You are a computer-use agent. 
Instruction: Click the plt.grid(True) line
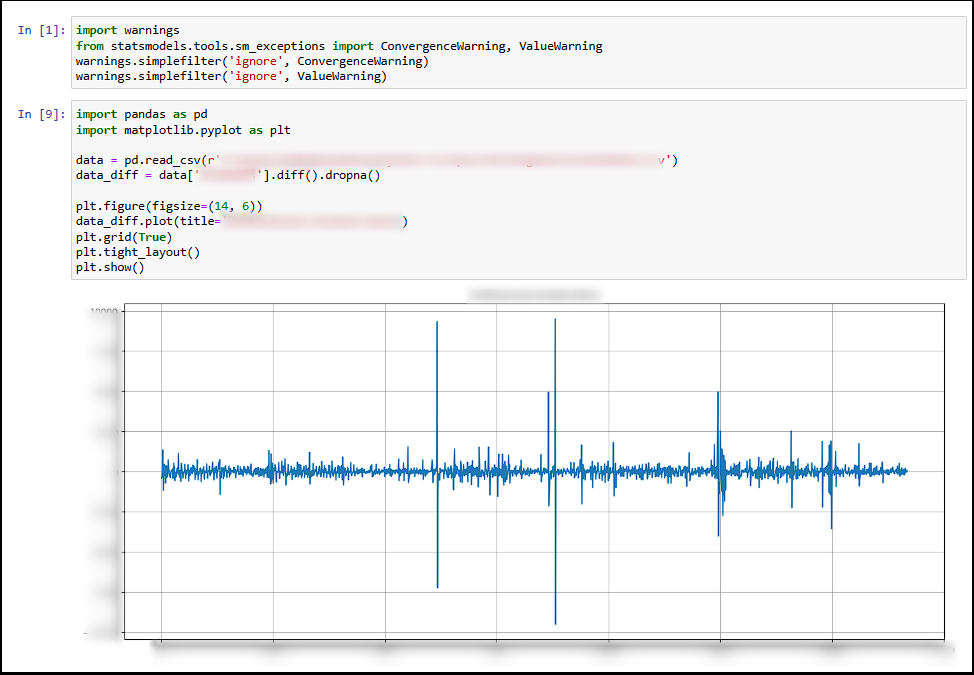(122, 236)
